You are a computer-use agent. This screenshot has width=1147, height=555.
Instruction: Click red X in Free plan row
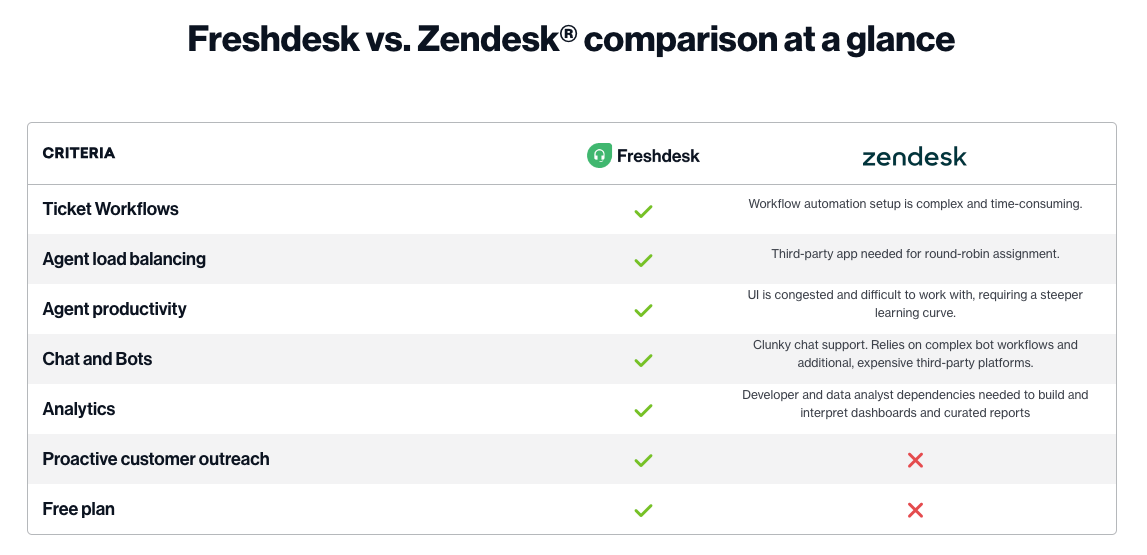(x=914, y=510)
